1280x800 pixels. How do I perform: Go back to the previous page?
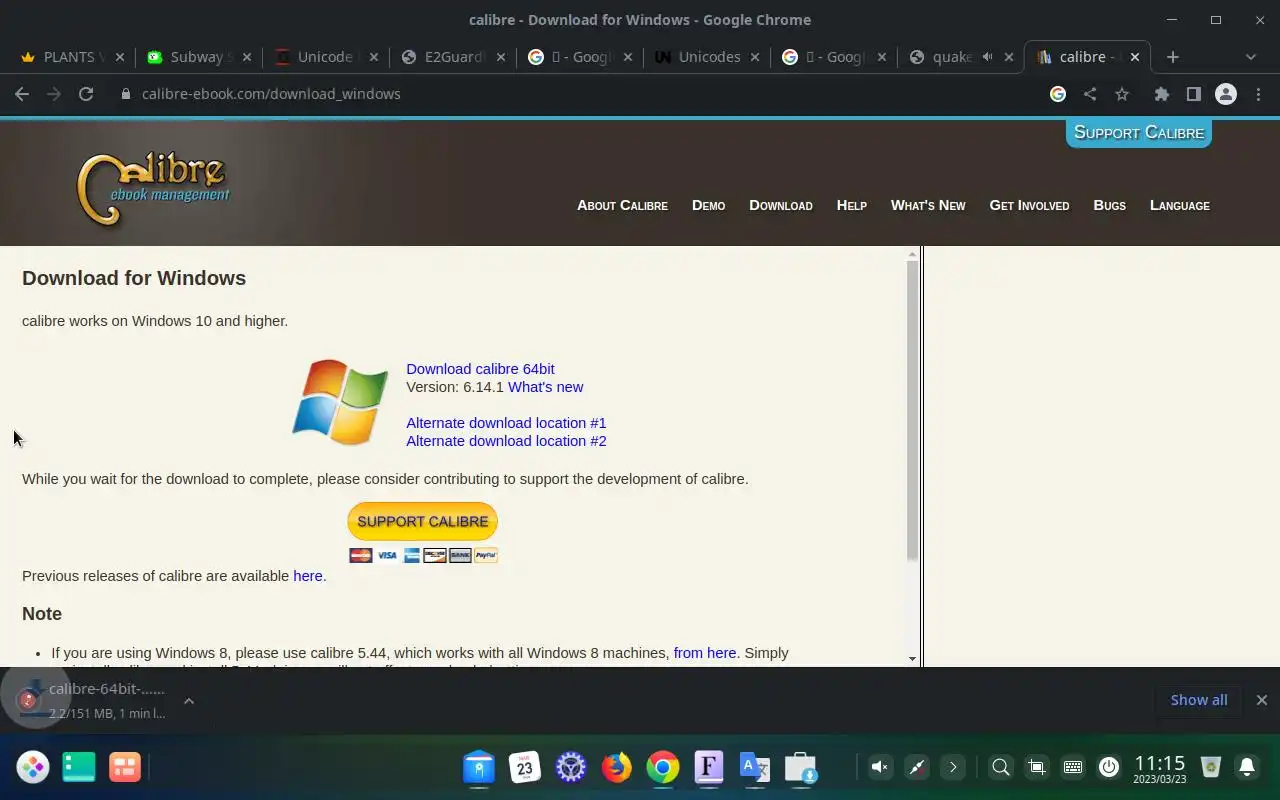click(x=22, y=94)
